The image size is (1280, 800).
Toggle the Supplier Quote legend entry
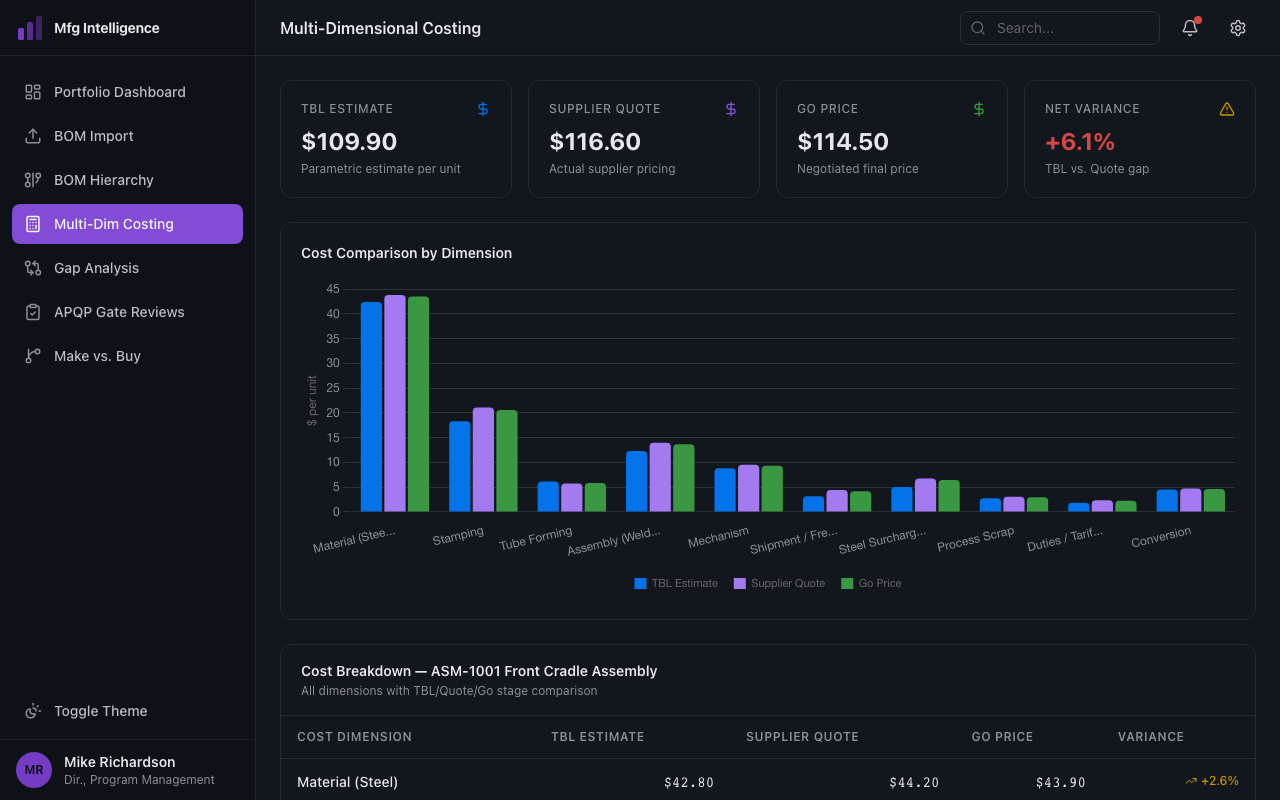780,582
